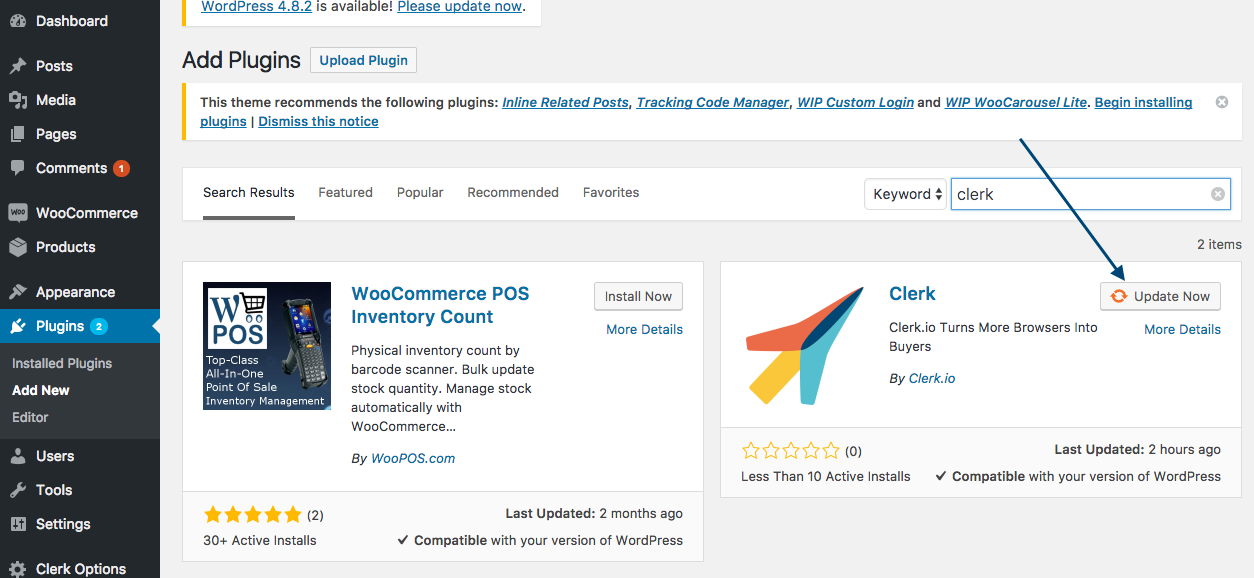The image size is (1254, 578).
Task: Click the WooCommerce logo icon
Action: pyautogui.click(x=18, y=213)
